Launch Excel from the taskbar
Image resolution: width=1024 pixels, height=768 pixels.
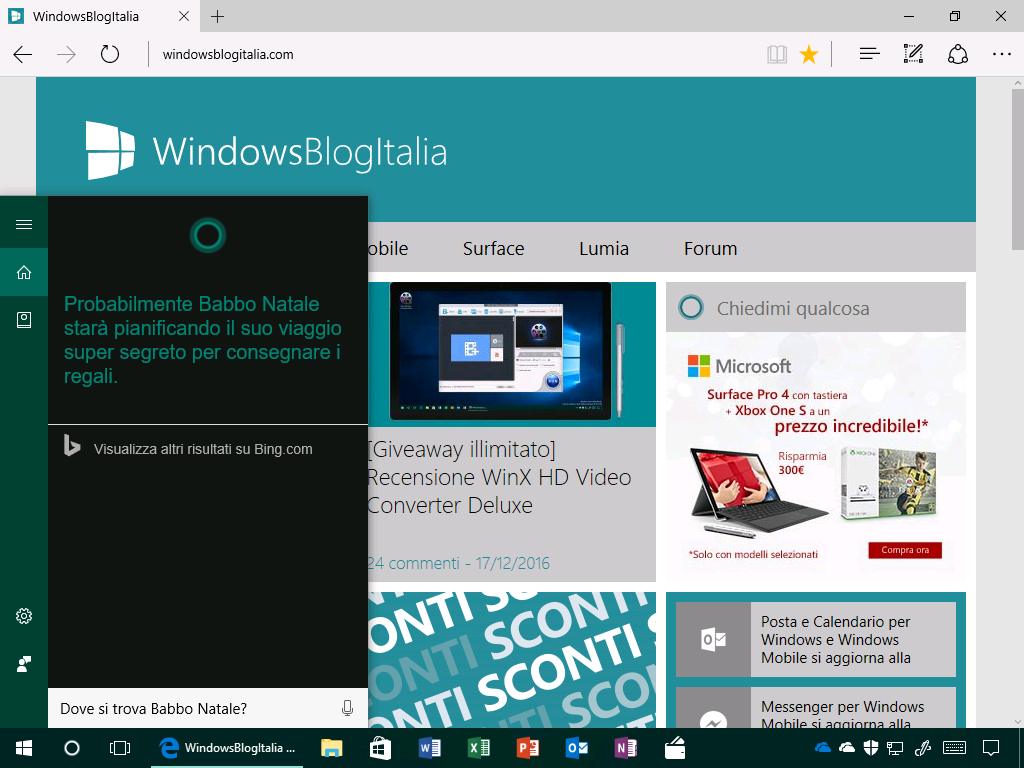[x=479, y=748]
